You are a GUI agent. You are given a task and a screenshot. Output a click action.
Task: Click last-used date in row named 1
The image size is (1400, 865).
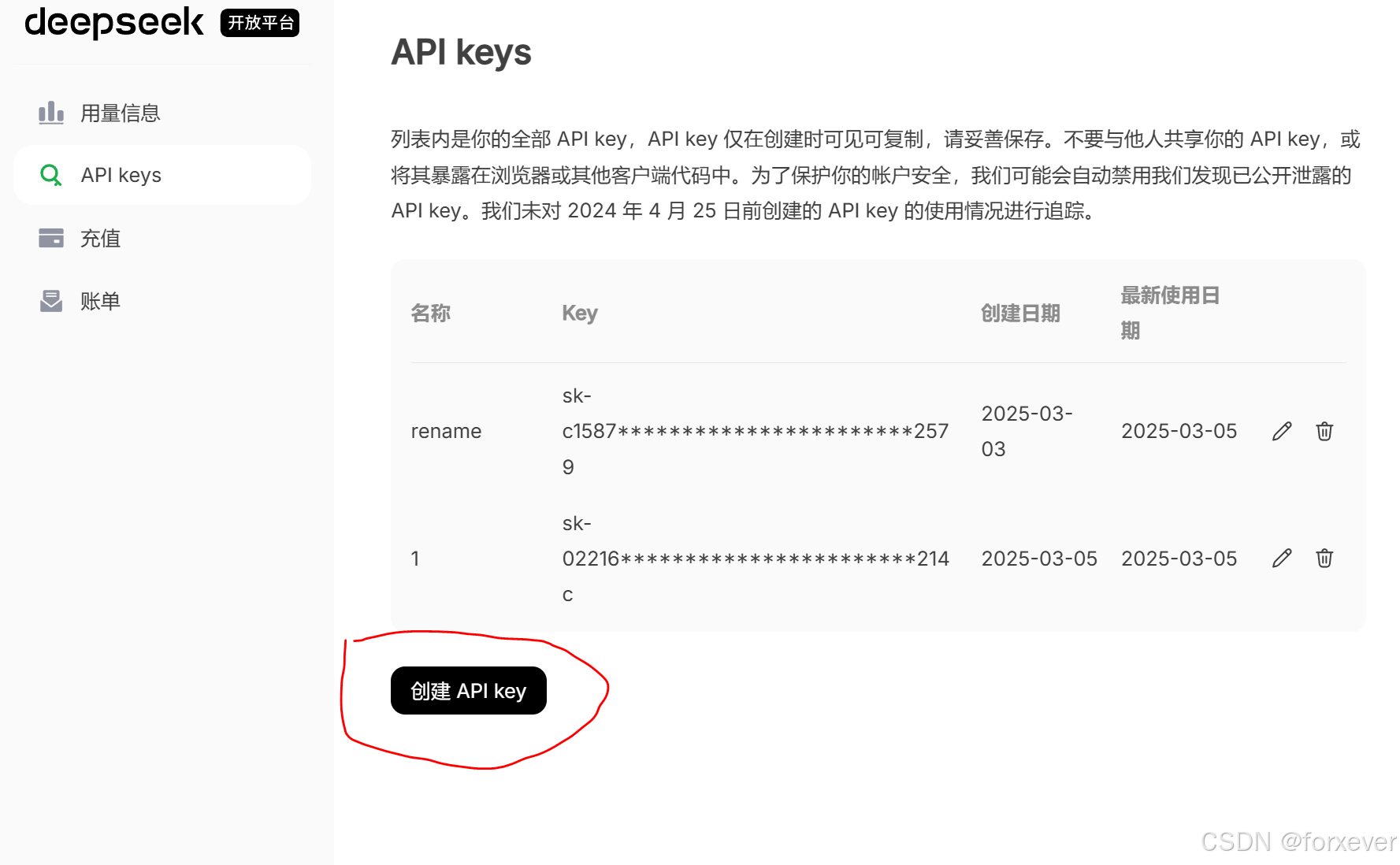tap(1179, 559)
